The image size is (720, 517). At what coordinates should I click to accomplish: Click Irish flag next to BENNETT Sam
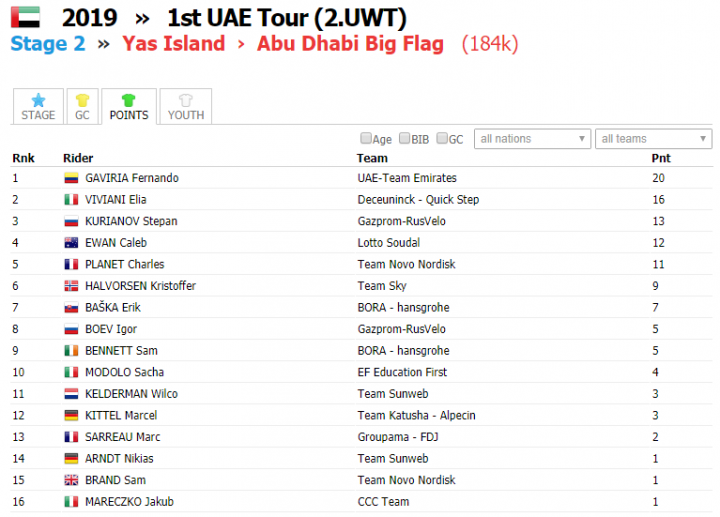(x=71, y=351)
